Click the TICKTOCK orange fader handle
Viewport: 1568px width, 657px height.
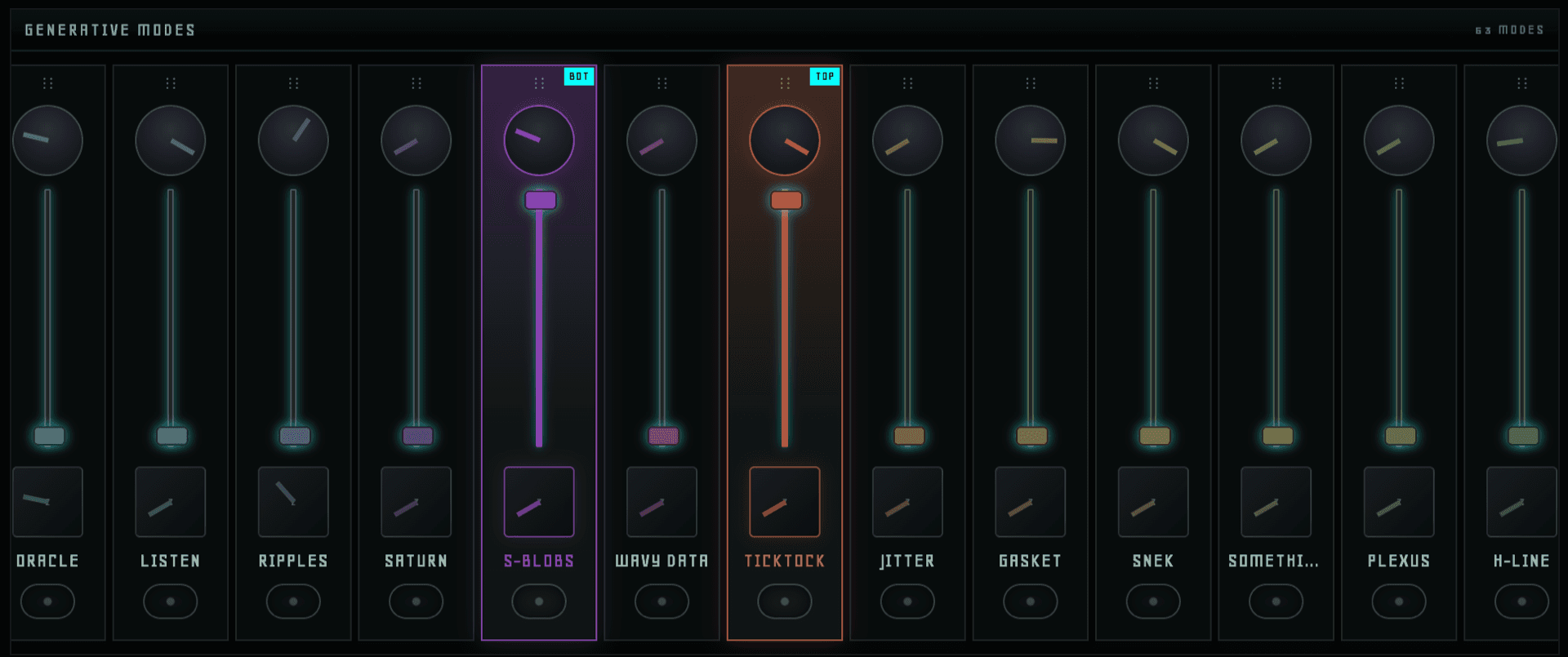786,201
